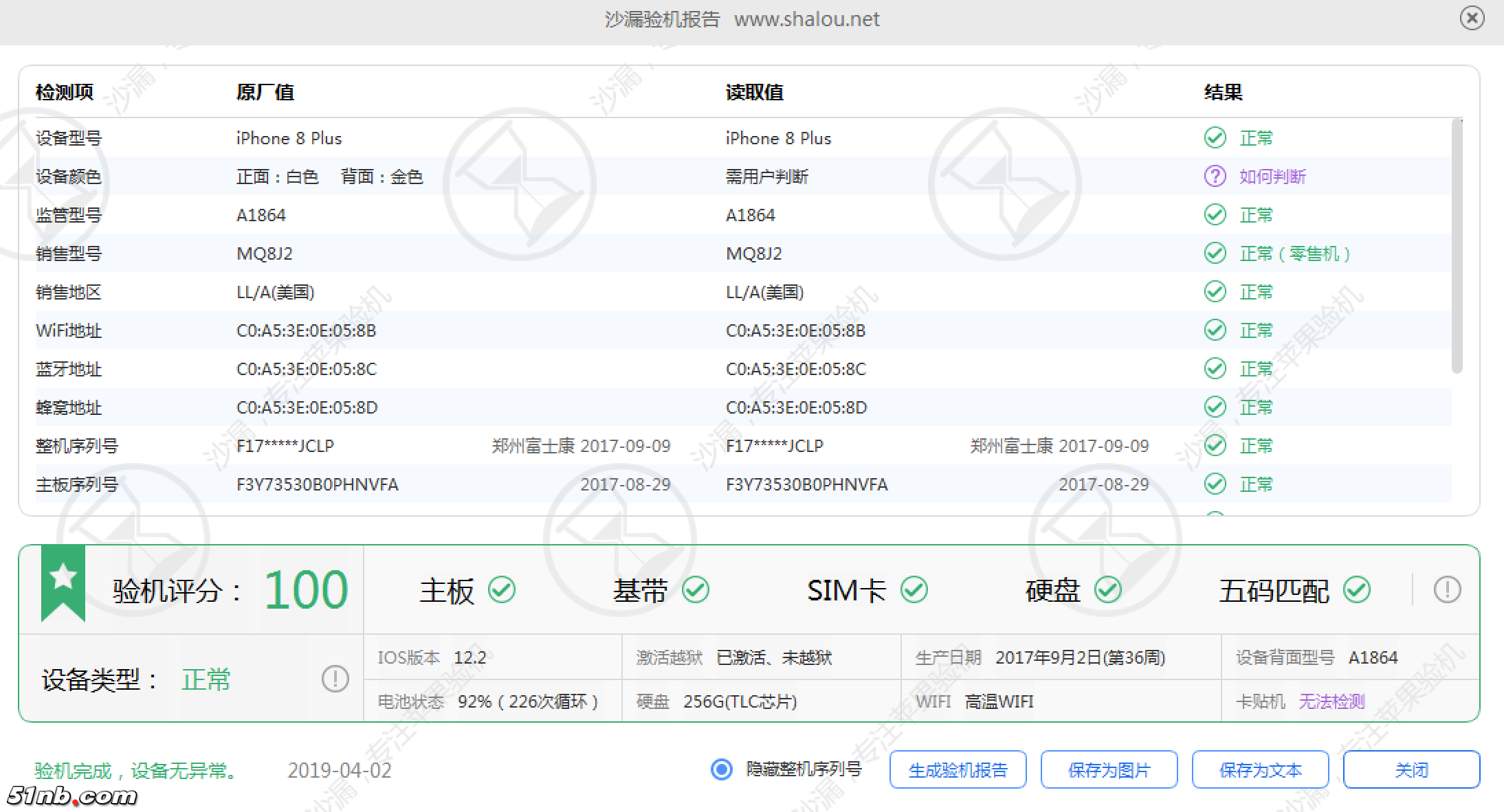Click the exclamation icon next to 设备类型
The height and width of the screenshot is (812, 1504).
tap(335, 679)
